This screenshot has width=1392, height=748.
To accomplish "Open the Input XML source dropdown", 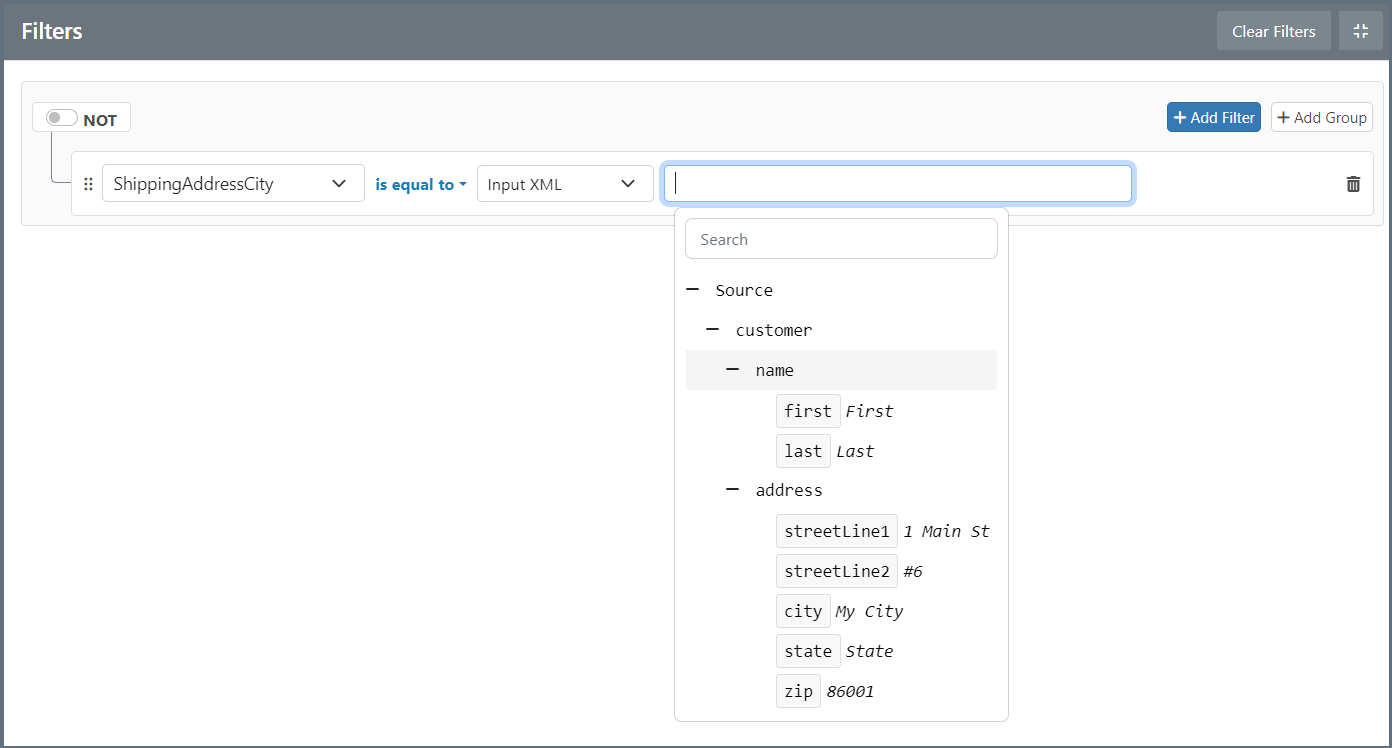I will (564, 184).
